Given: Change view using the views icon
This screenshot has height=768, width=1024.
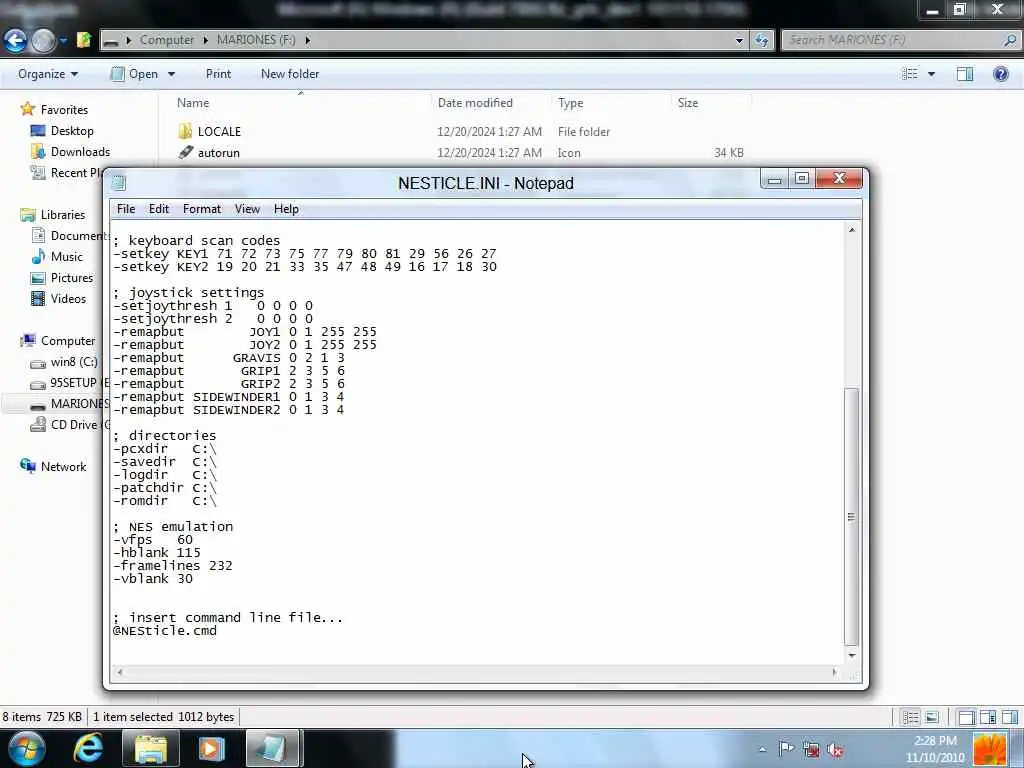Looking at the screenshot, I should tap(910, 74).
